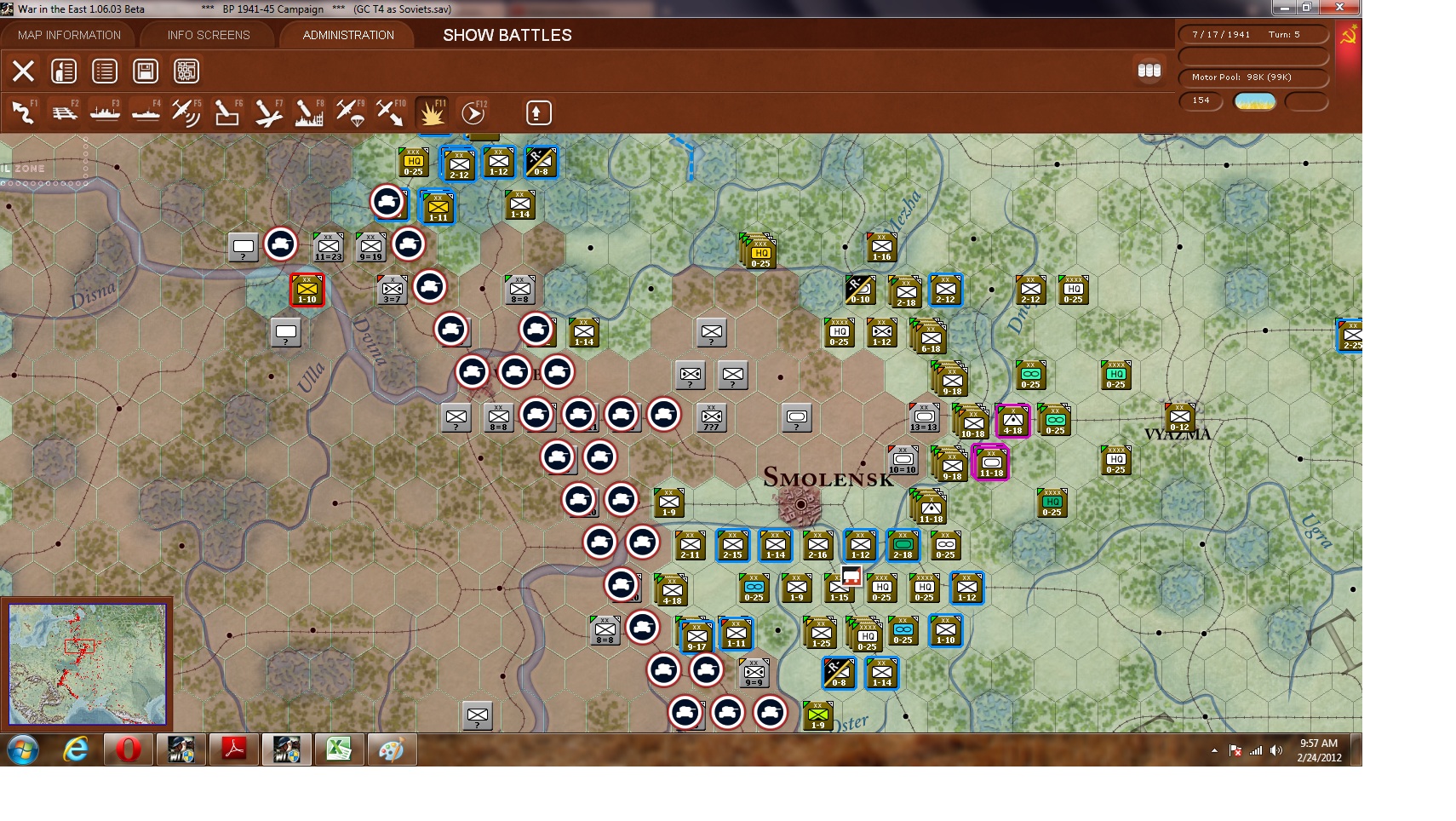Click the Motor Pool readout
Image resolution: width=1456 pixels, height=821 pixels.
point(1253,78)
